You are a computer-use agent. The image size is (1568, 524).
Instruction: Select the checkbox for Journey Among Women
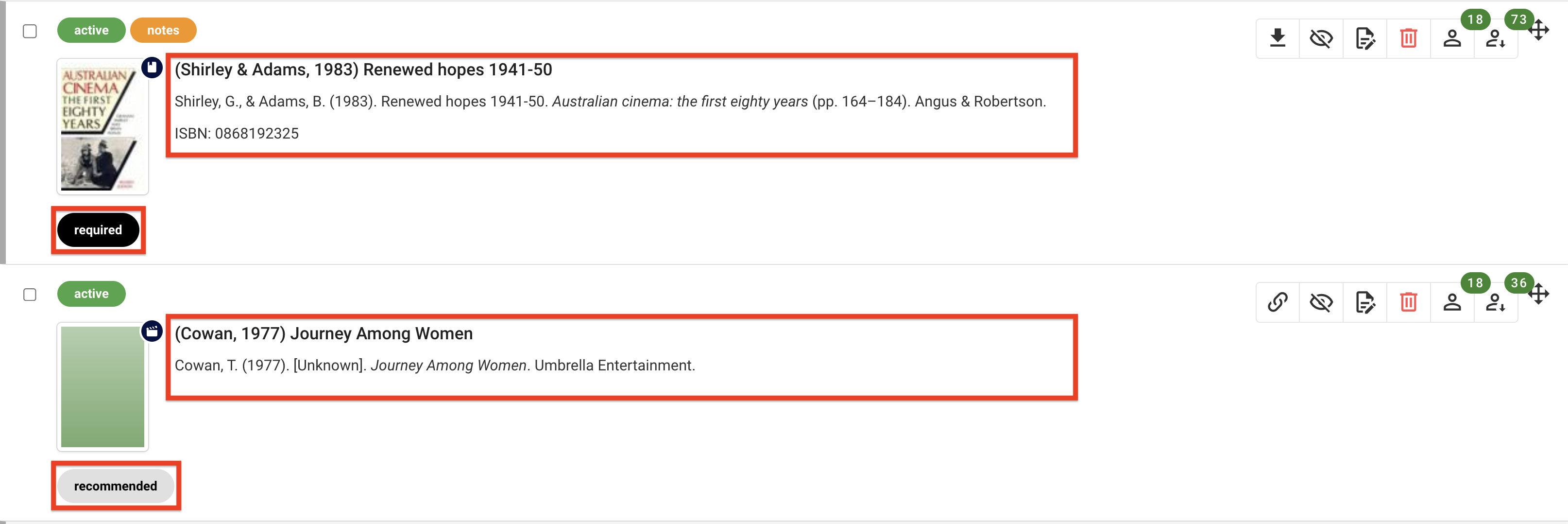28,294
